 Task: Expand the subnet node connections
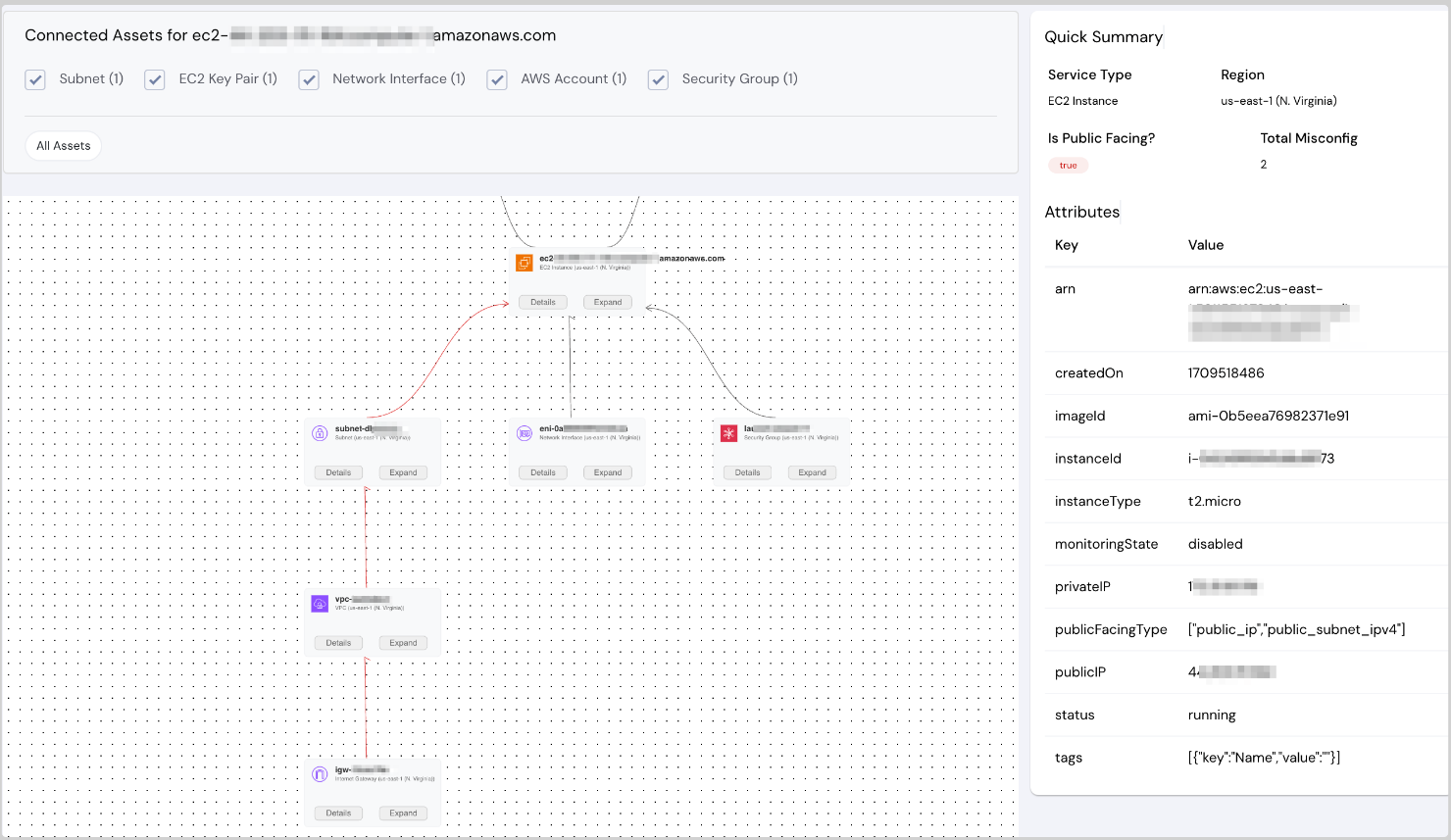[403, 472]
